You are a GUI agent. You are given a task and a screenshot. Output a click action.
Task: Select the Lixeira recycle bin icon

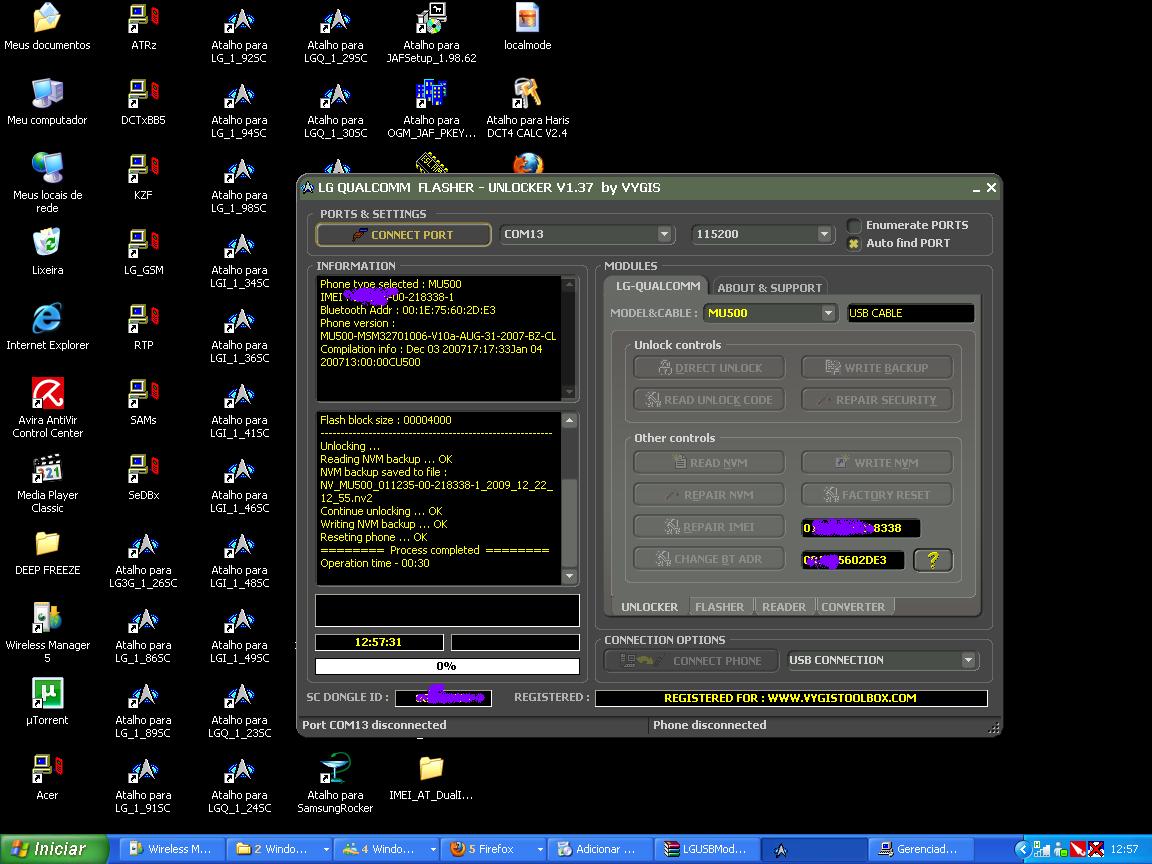[47, 251]
